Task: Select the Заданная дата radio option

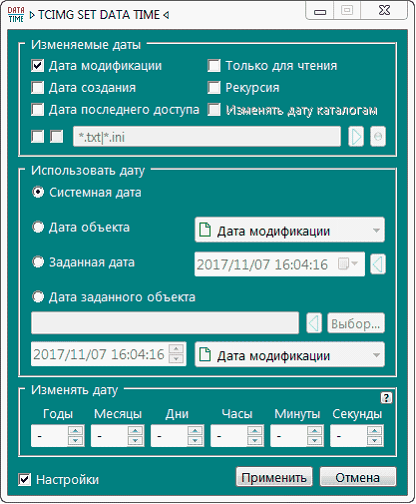Action: 38,262
